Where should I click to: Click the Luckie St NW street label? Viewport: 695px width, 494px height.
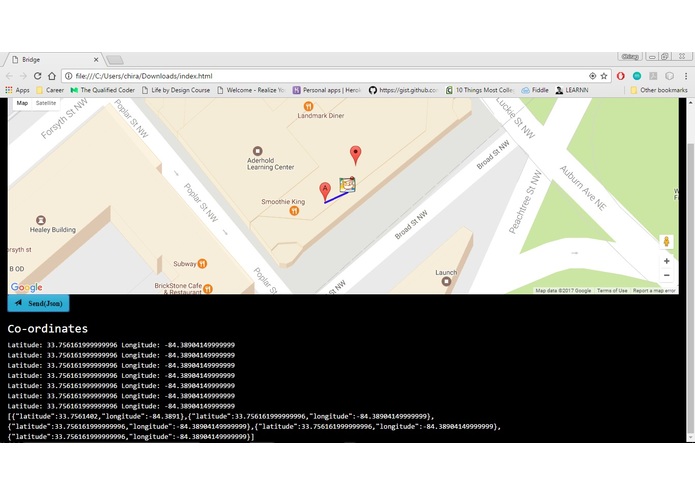coord(515,118)
